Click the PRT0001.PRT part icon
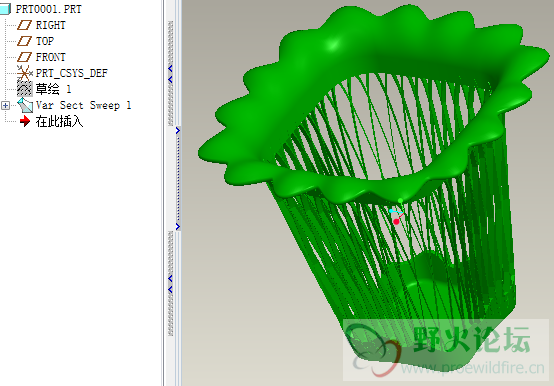Viewport: 554px width, 386px height. 6,9
